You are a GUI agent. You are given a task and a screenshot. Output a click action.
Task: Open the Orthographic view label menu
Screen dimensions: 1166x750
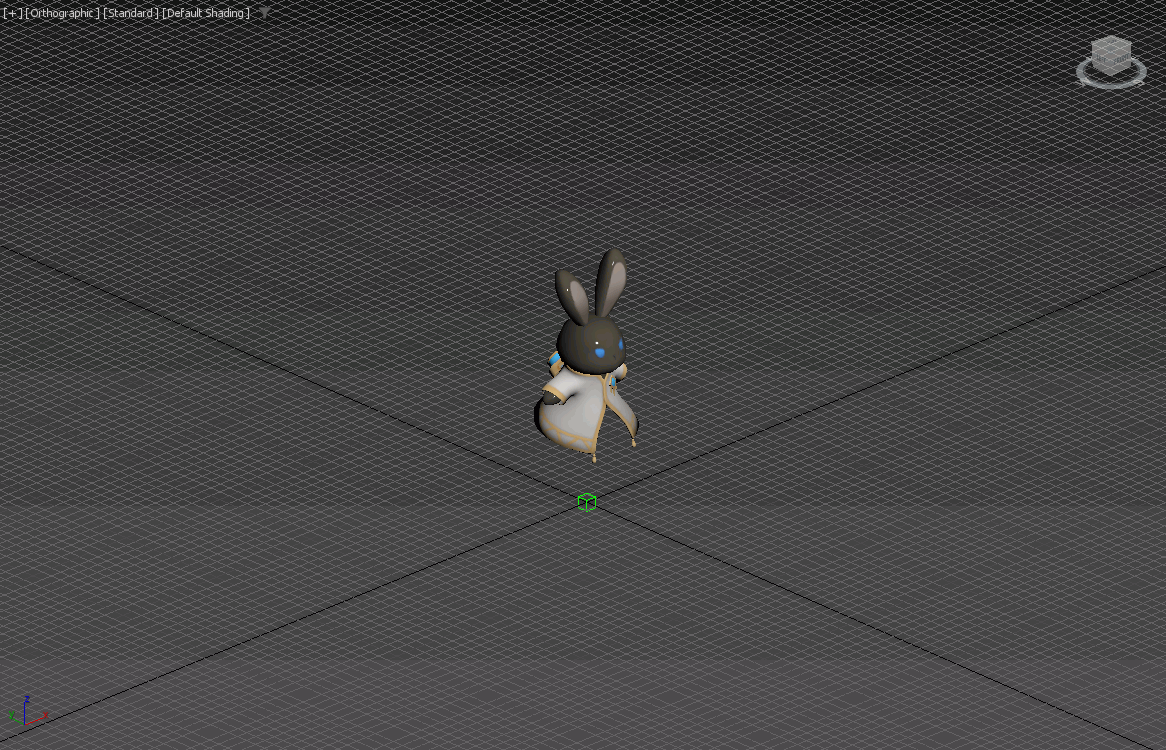(62, 13)
